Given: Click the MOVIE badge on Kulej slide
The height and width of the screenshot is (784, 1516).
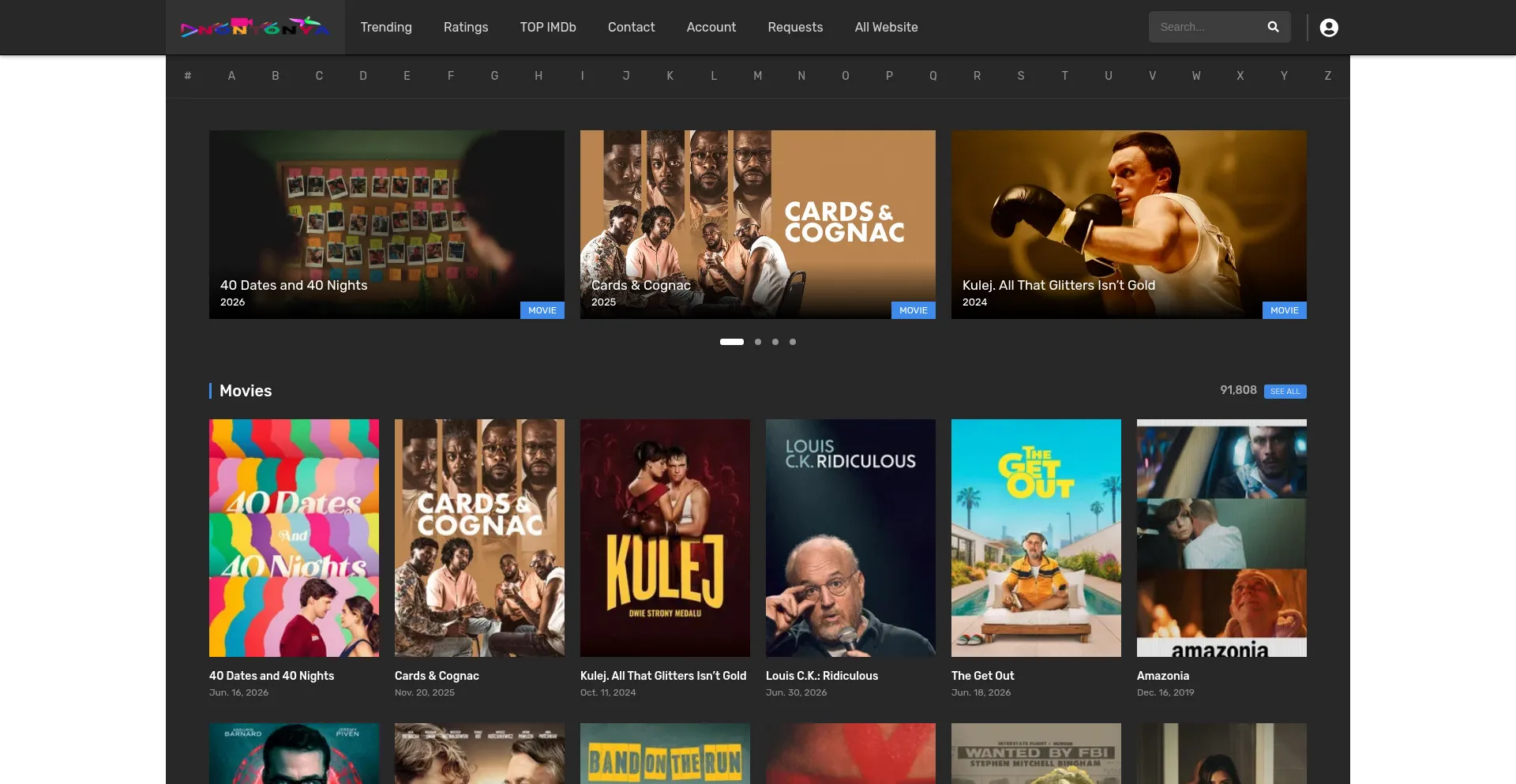Looking at the screenshot, I should [x=1285, y=310].
